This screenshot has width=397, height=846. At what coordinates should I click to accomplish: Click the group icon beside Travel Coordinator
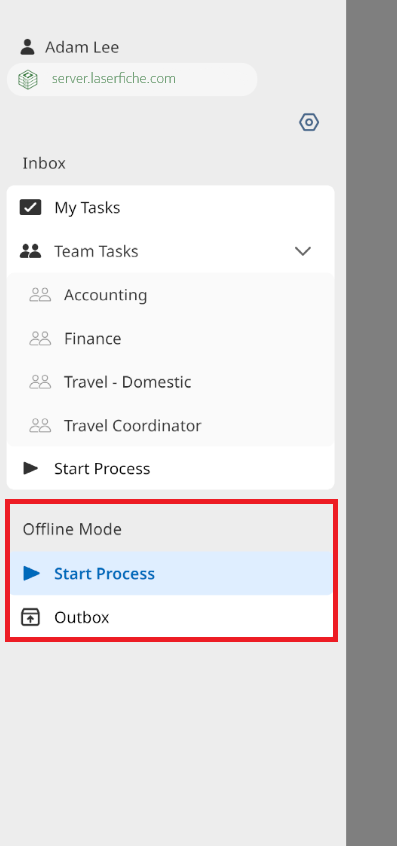tap(40, 426)
